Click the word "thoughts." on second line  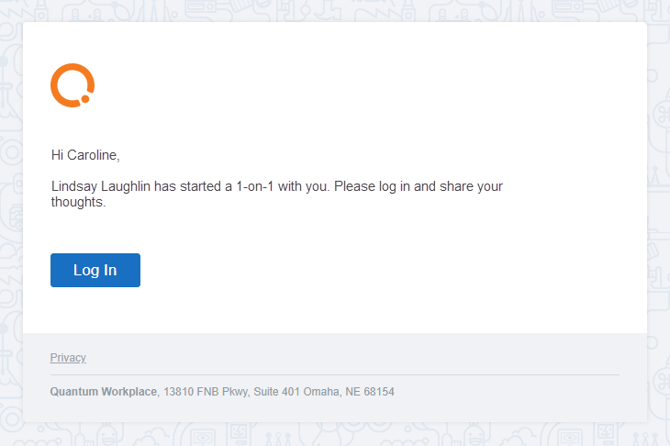(78, 202)
